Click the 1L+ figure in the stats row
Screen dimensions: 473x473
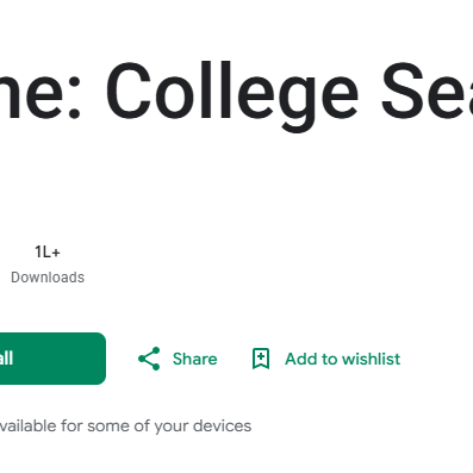coord(47,252)
